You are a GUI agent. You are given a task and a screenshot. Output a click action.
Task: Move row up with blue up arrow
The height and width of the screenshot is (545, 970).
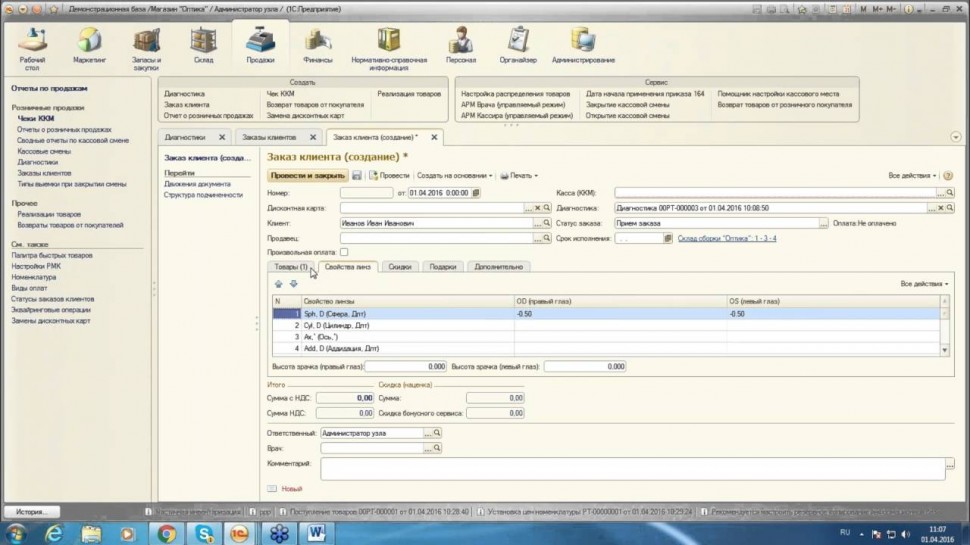click(279, 284)
